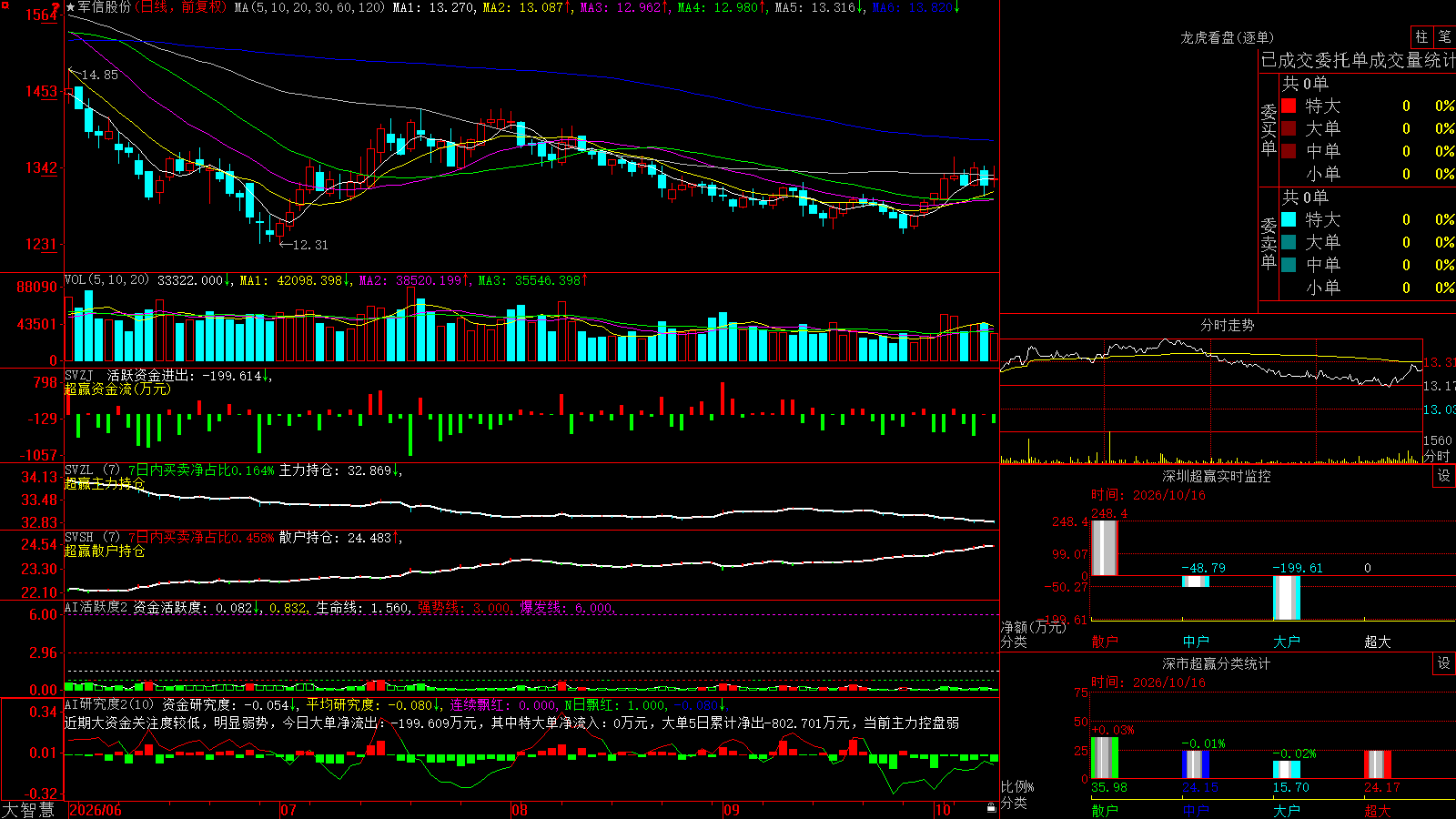Click the 分时走势 panel title
Screen dimensions: 1456x819
click(1228, 325)
